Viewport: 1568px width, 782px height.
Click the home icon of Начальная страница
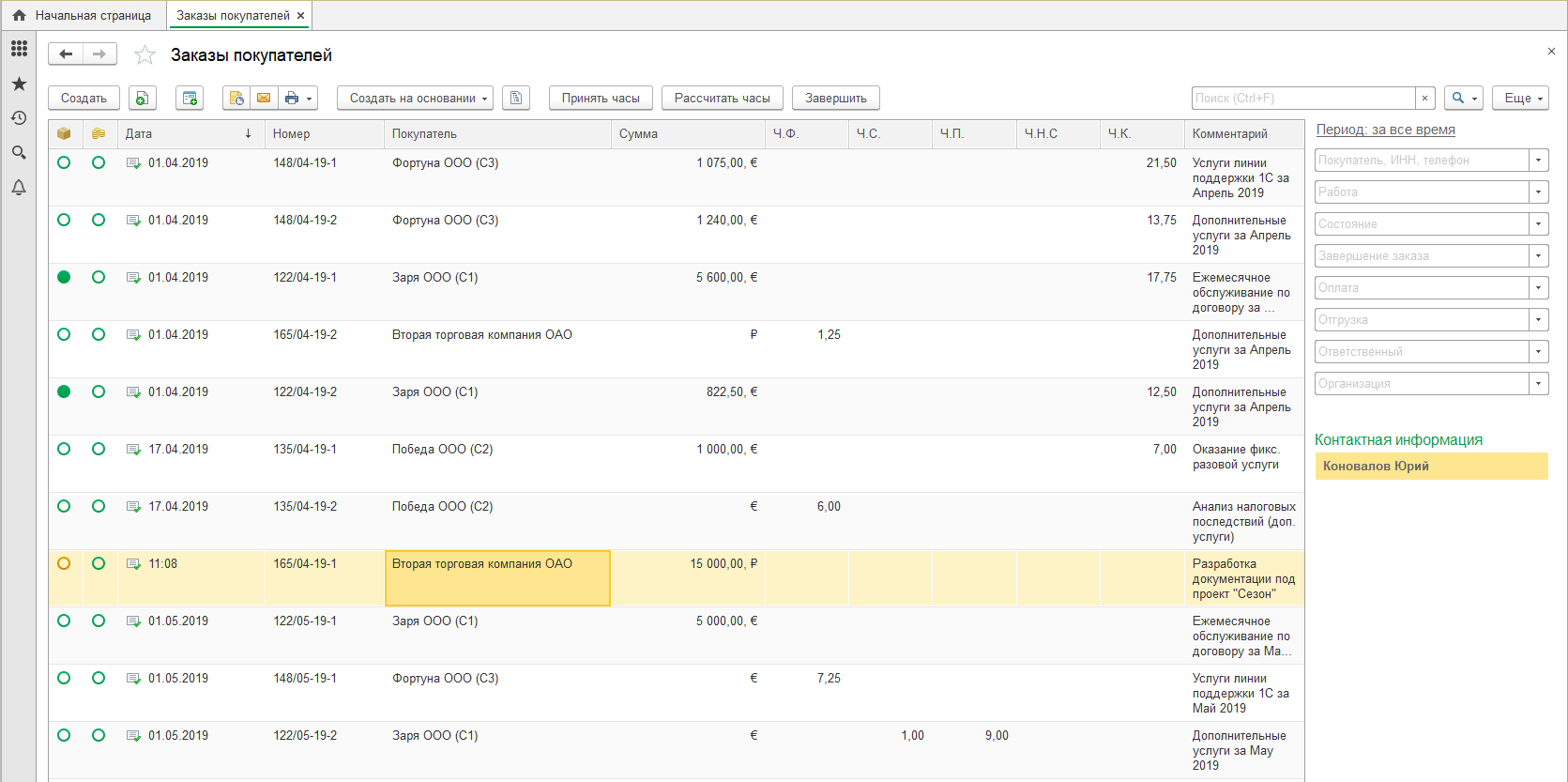click(19, 15)
